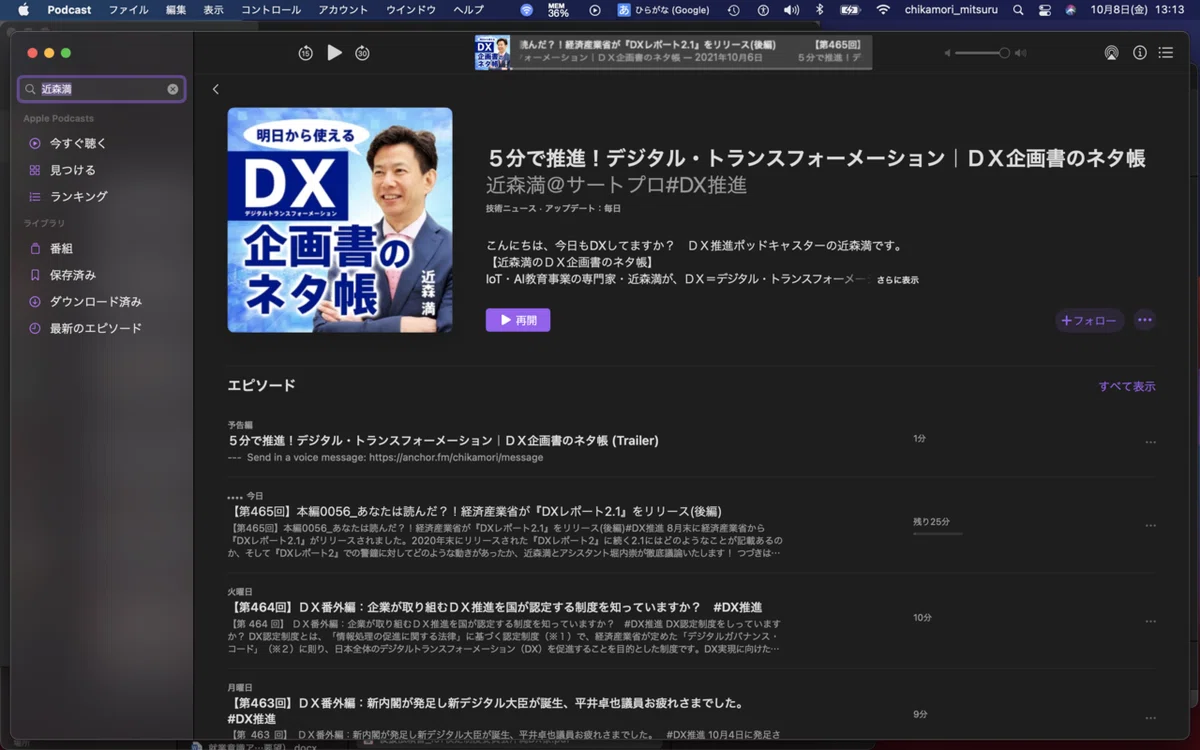Open the ヘルプ menu
The height and width of the screenshot is (750, 1200).
pos(469,10)
